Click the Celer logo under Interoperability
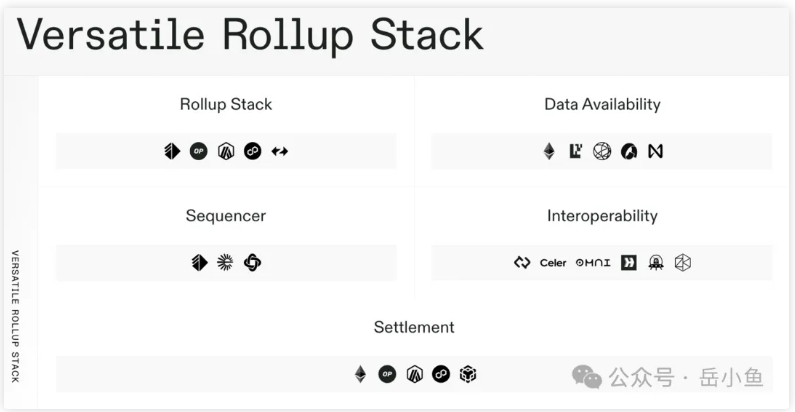Viewport: 795px width, 412px height. point(553,263)
